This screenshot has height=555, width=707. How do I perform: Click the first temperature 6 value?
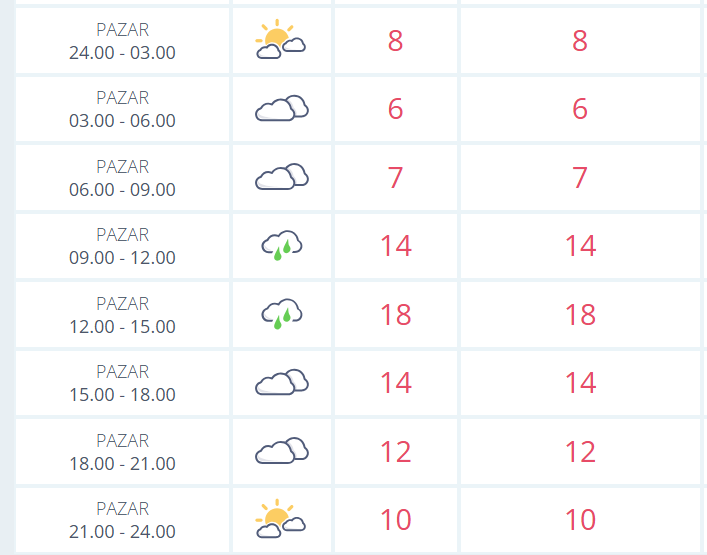395,109
